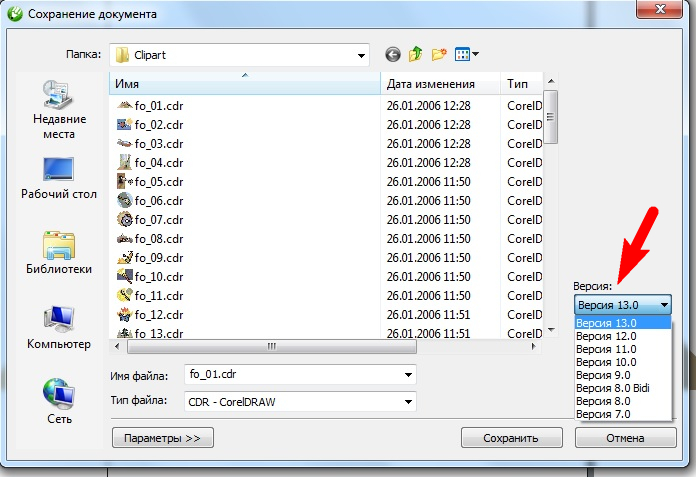Choose Версия 12.0 from the list
This screenshot has height=477, width=696.
(x=623, y=336)
